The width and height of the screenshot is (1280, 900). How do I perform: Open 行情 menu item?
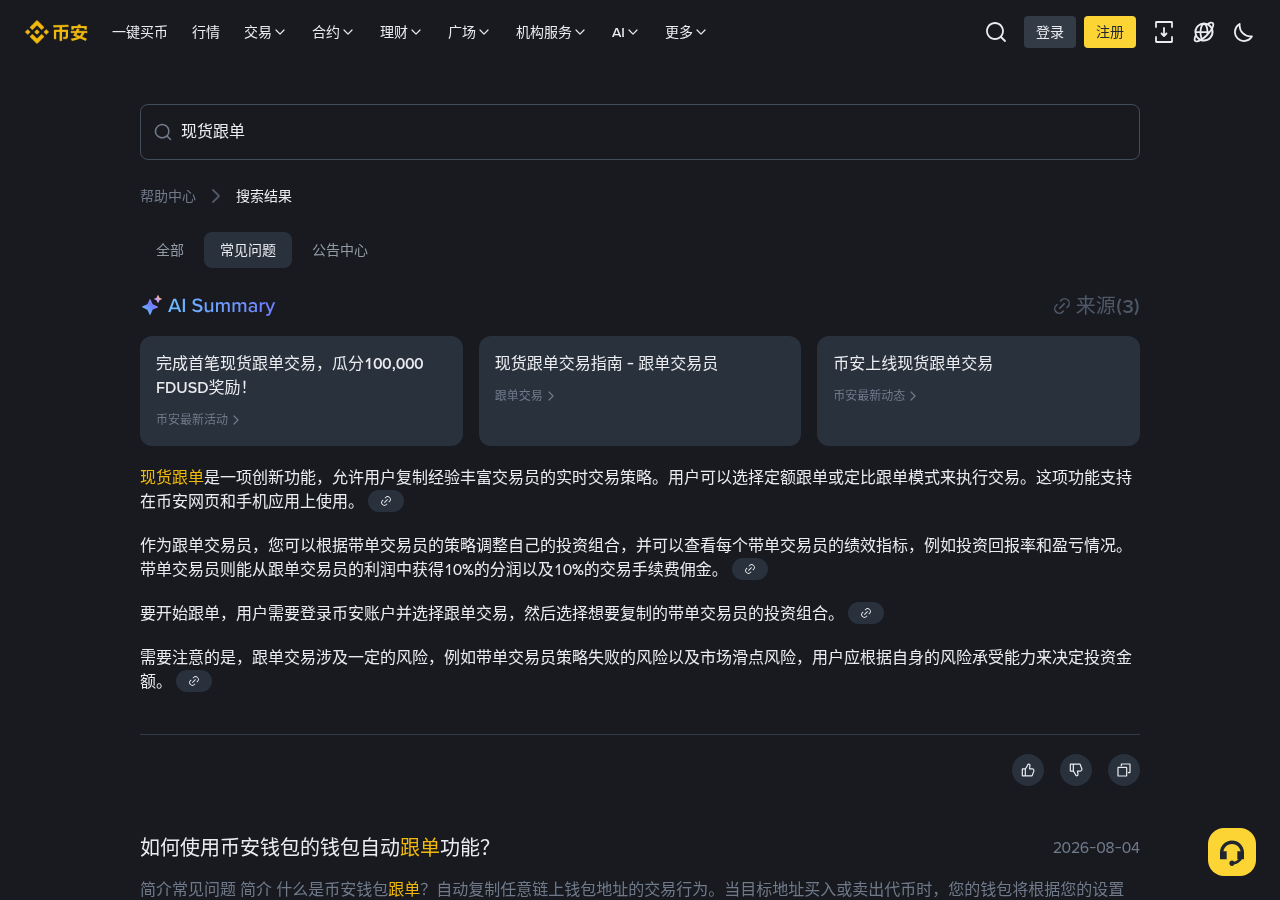(x=206, y=32)
